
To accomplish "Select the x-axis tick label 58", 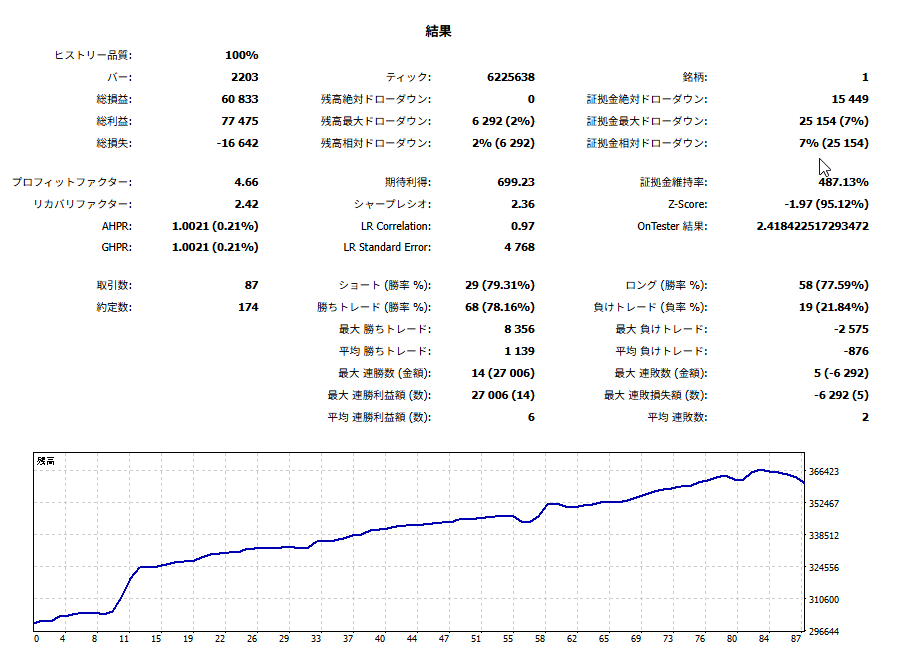I will coord(540,639).
